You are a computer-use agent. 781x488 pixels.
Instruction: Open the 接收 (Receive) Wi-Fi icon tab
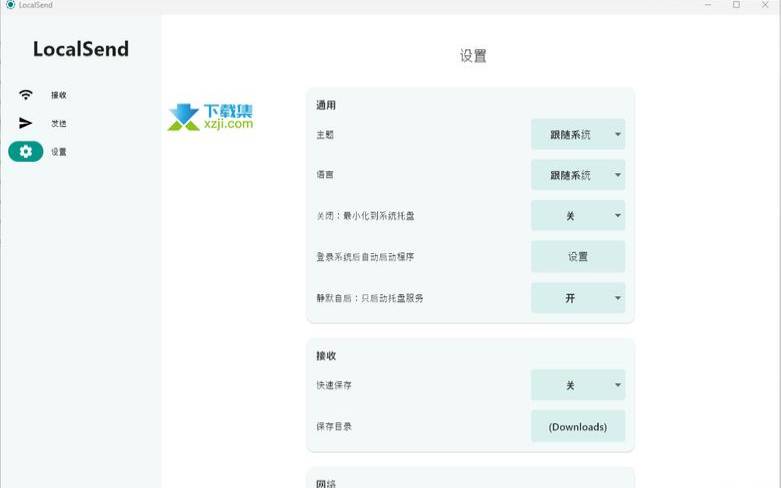[25, 95]
